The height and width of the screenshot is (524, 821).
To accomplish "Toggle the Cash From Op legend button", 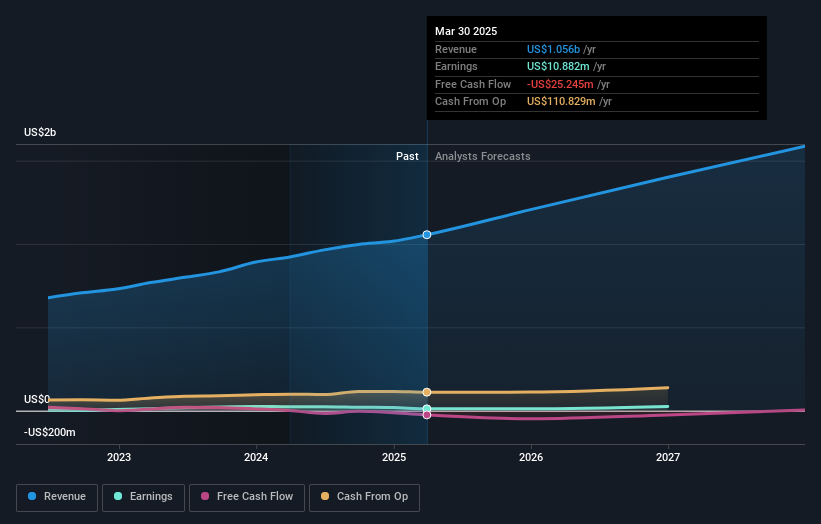I will [364, 497].
